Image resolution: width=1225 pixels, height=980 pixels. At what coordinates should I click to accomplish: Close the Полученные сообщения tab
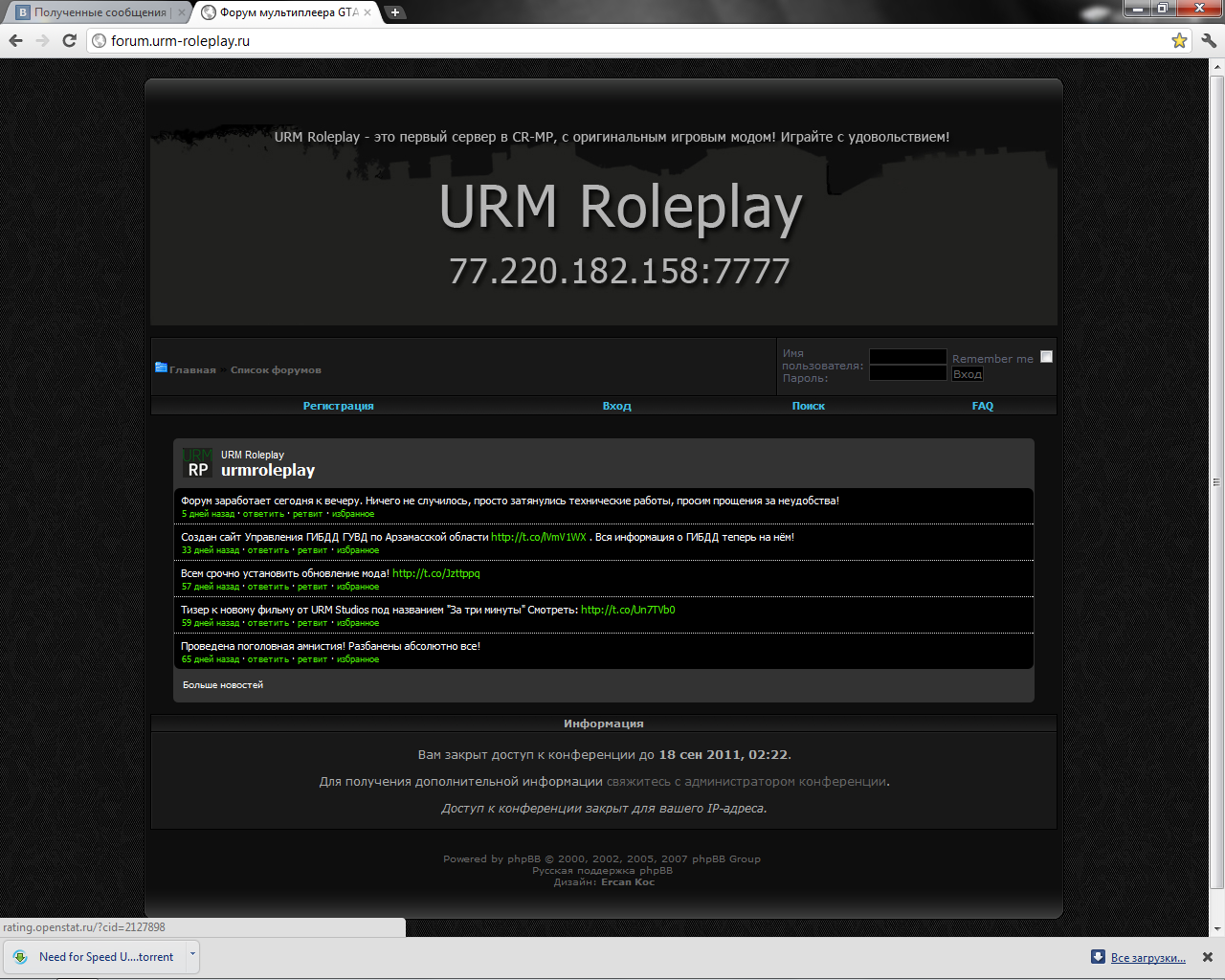[181, 12]
